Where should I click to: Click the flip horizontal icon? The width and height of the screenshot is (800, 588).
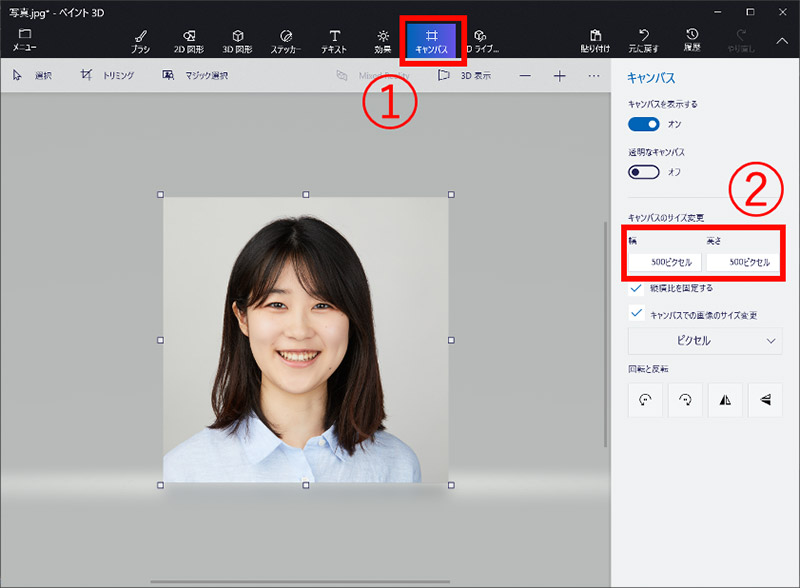click(723, 399)
